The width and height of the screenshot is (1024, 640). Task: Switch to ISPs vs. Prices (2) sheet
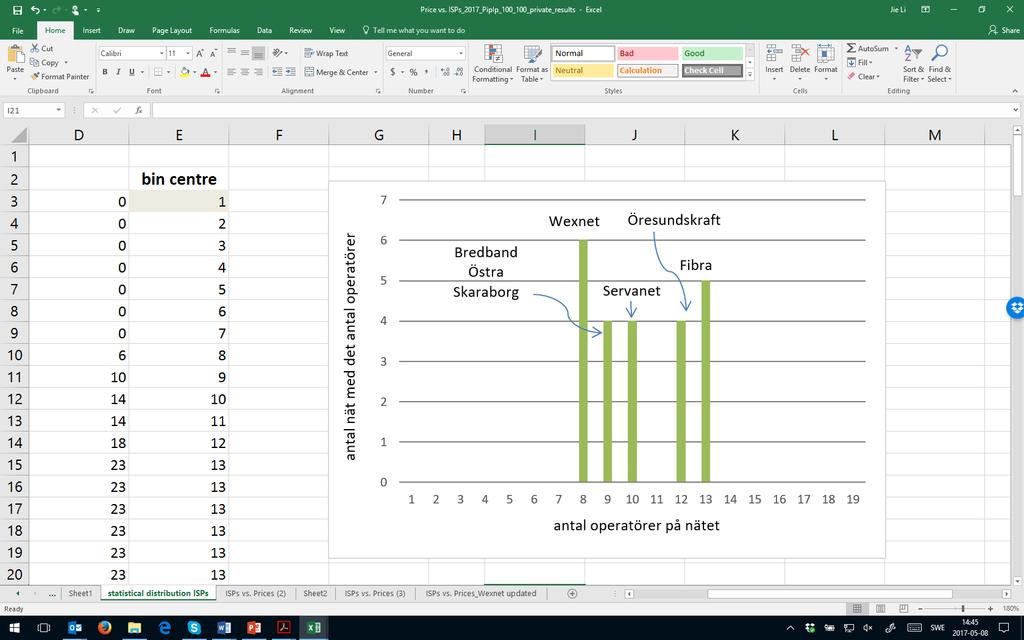pyautogui.click(x=255, y=593)
